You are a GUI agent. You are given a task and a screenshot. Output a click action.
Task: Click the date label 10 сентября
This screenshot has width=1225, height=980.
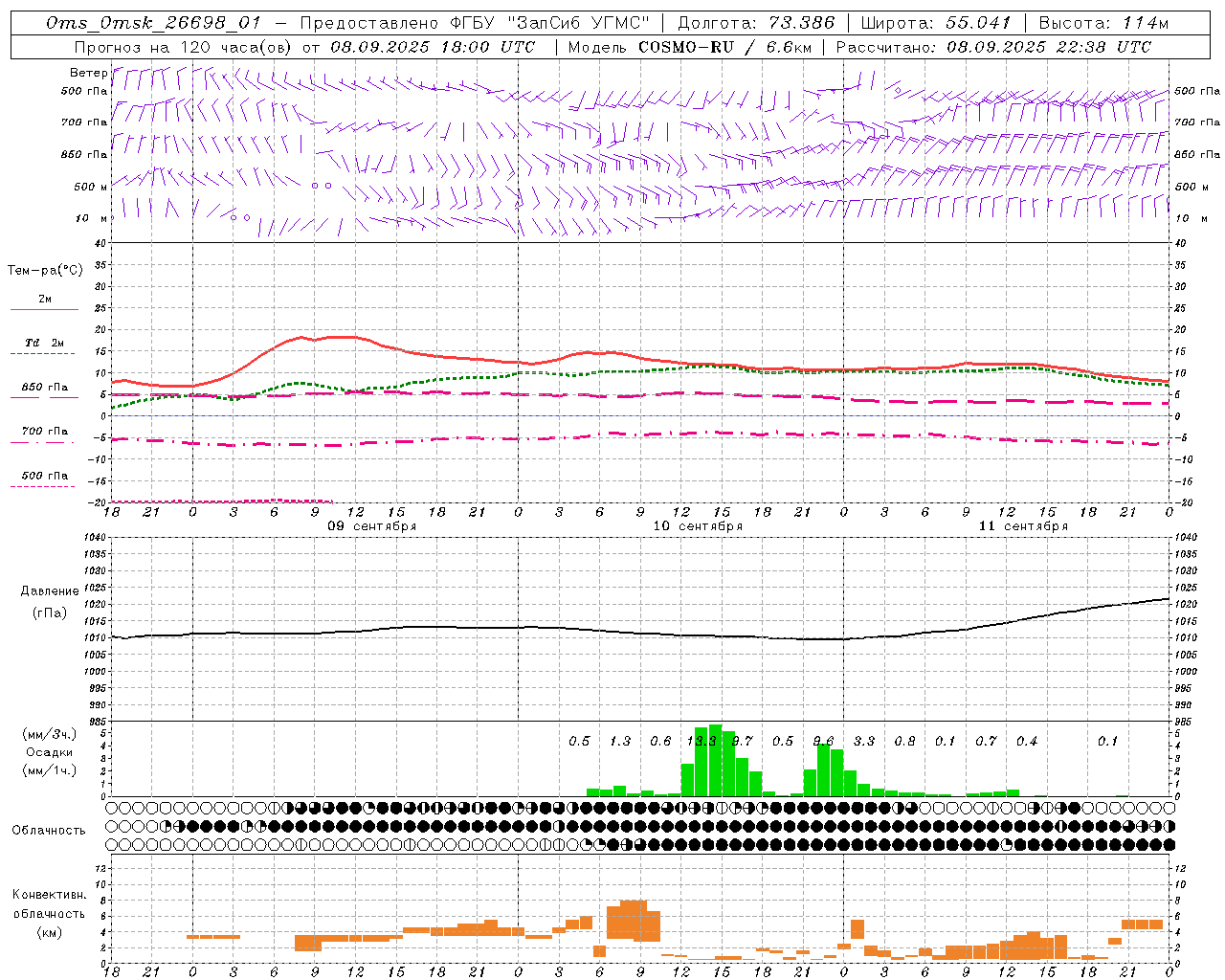click(x=698, y=526)
